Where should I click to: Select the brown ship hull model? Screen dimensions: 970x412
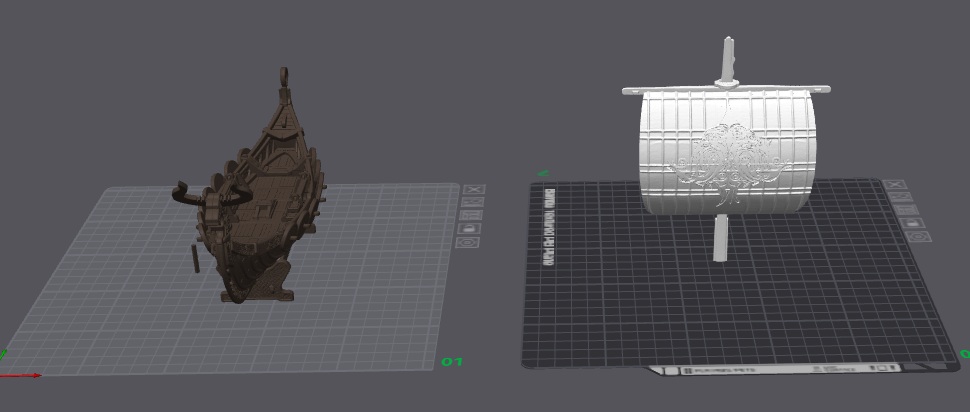[260, 204]
